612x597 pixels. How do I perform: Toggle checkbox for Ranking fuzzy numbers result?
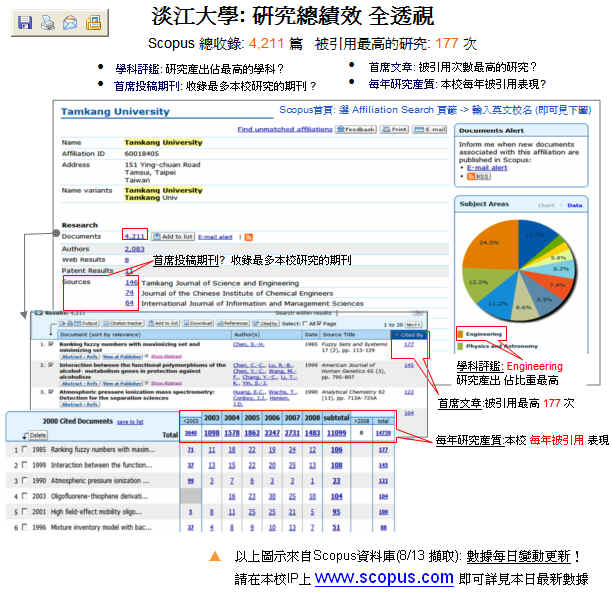51,344
